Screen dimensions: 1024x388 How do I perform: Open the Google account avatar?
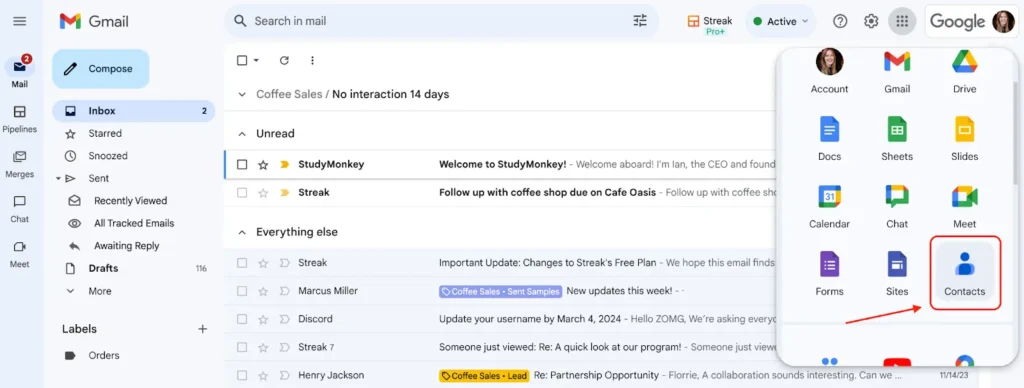[1003, 22]
